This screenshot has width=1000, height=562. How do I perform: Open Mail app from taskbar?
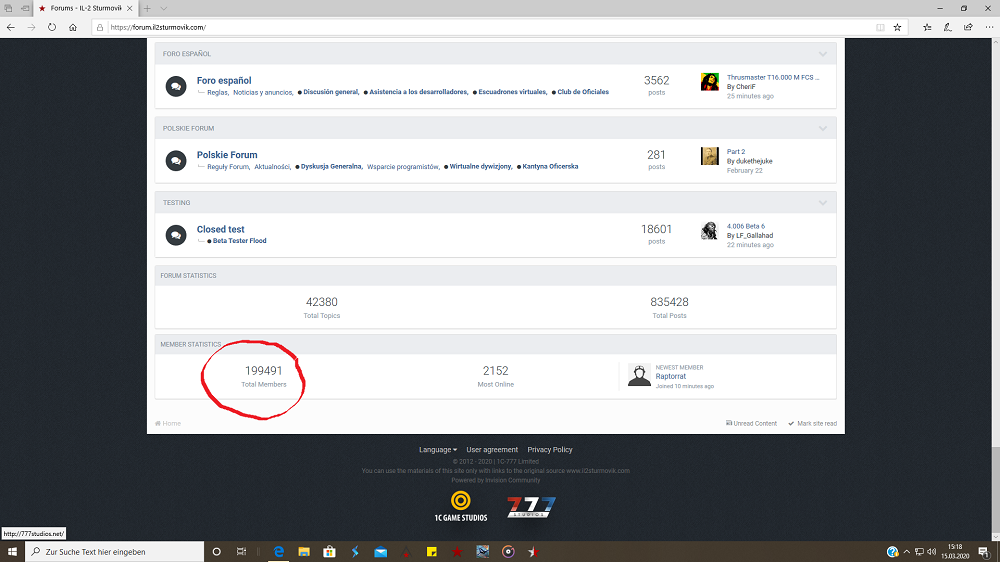[x=381, y=552]
